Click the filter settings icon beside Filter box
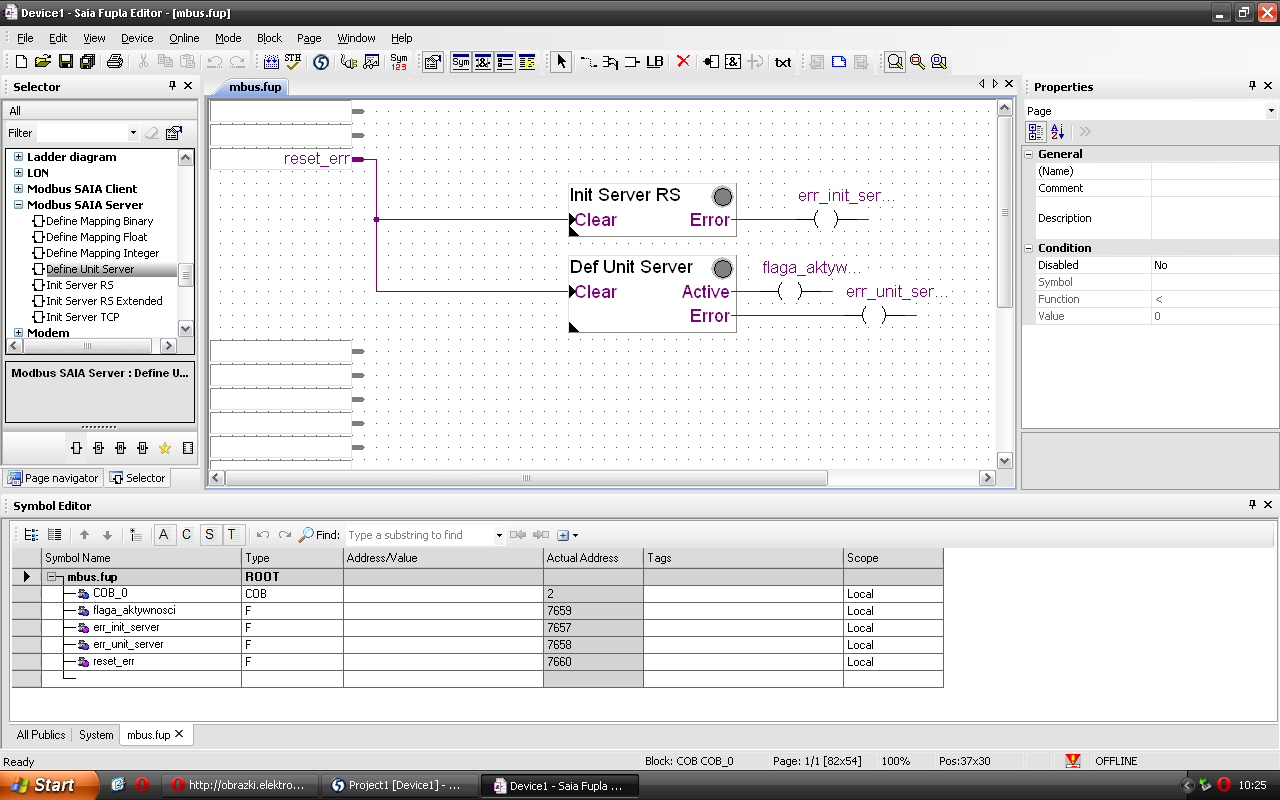This screenshot has width=1280, height=800. pyautogui.click(x=174, y=133)
